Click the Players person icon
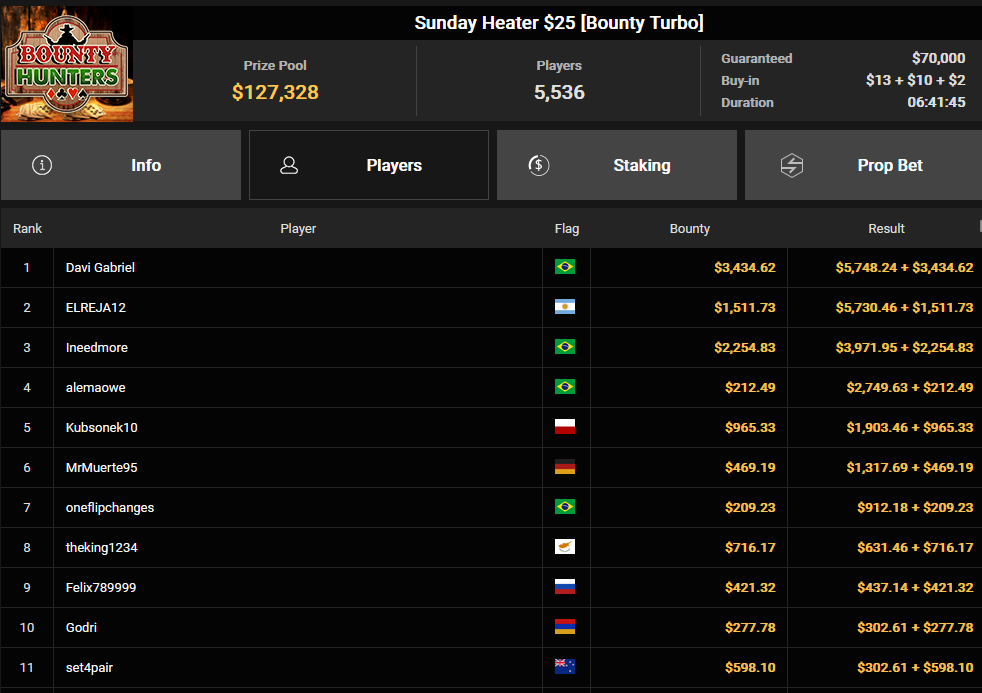This screenshot has width=982, height=693. click(x=289, y=165)
